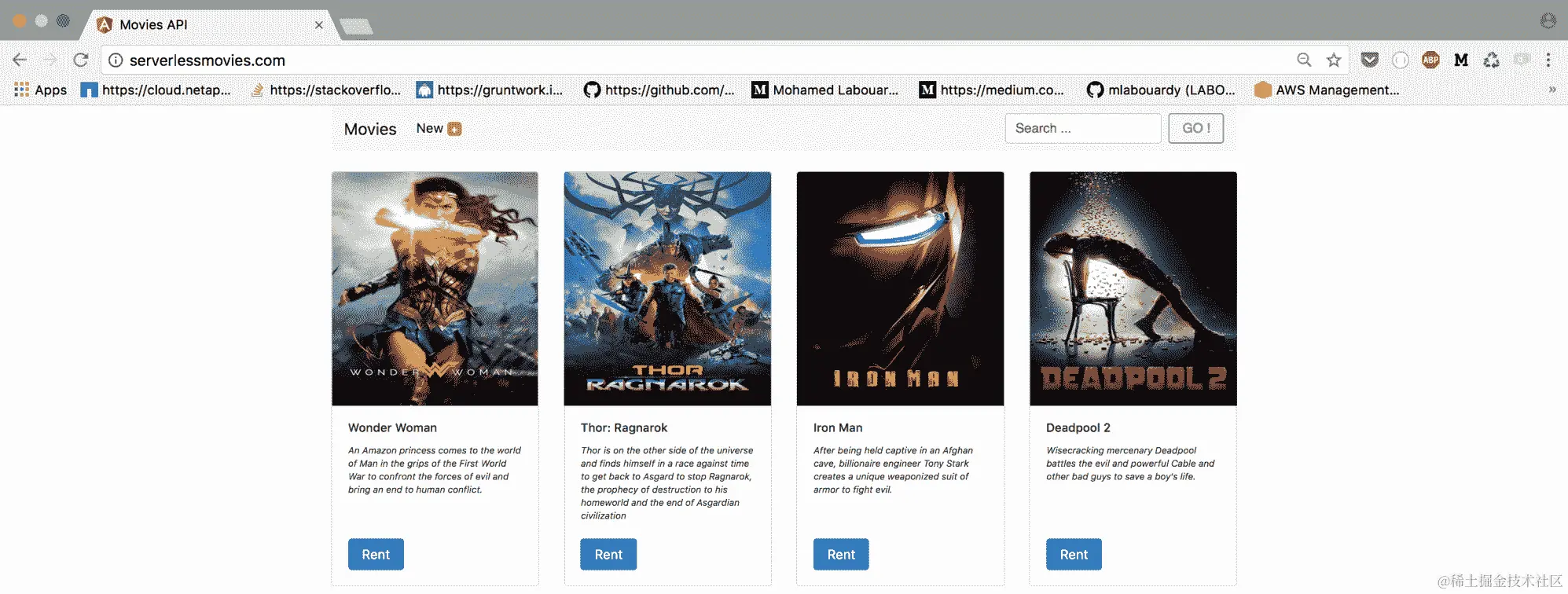Screen dimensions: 1568x594
Task: Click the Movies brand link in navbar
Action: click(x=370, y=129)
